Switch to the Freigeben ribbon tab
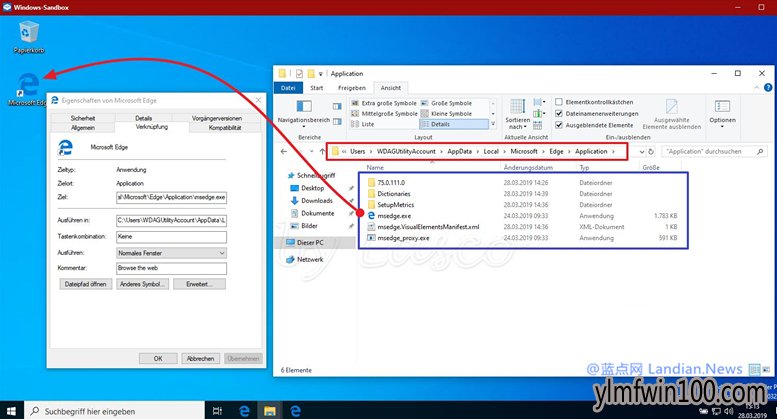Screen dimensions: 777x419 (x=352, y=88)
